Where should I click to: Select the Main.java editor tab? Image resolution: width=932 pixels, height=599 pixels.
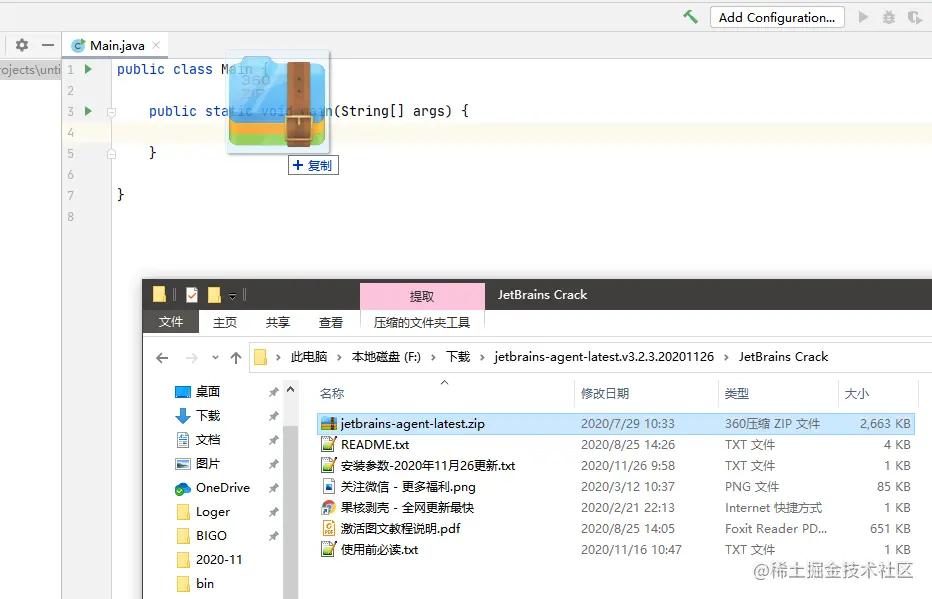116,45
